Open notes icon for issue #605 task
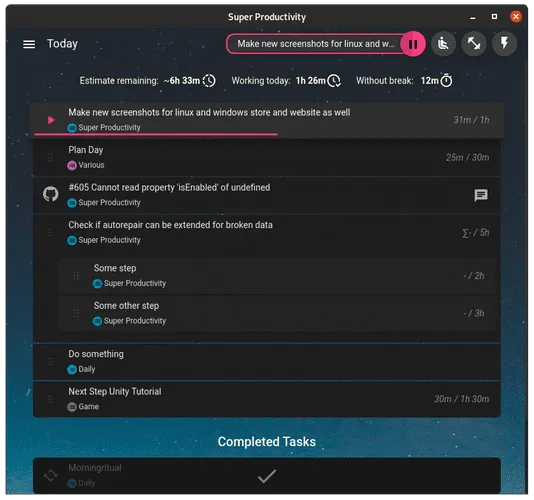The height and width of the screenshot is (500, 534). 481,195
